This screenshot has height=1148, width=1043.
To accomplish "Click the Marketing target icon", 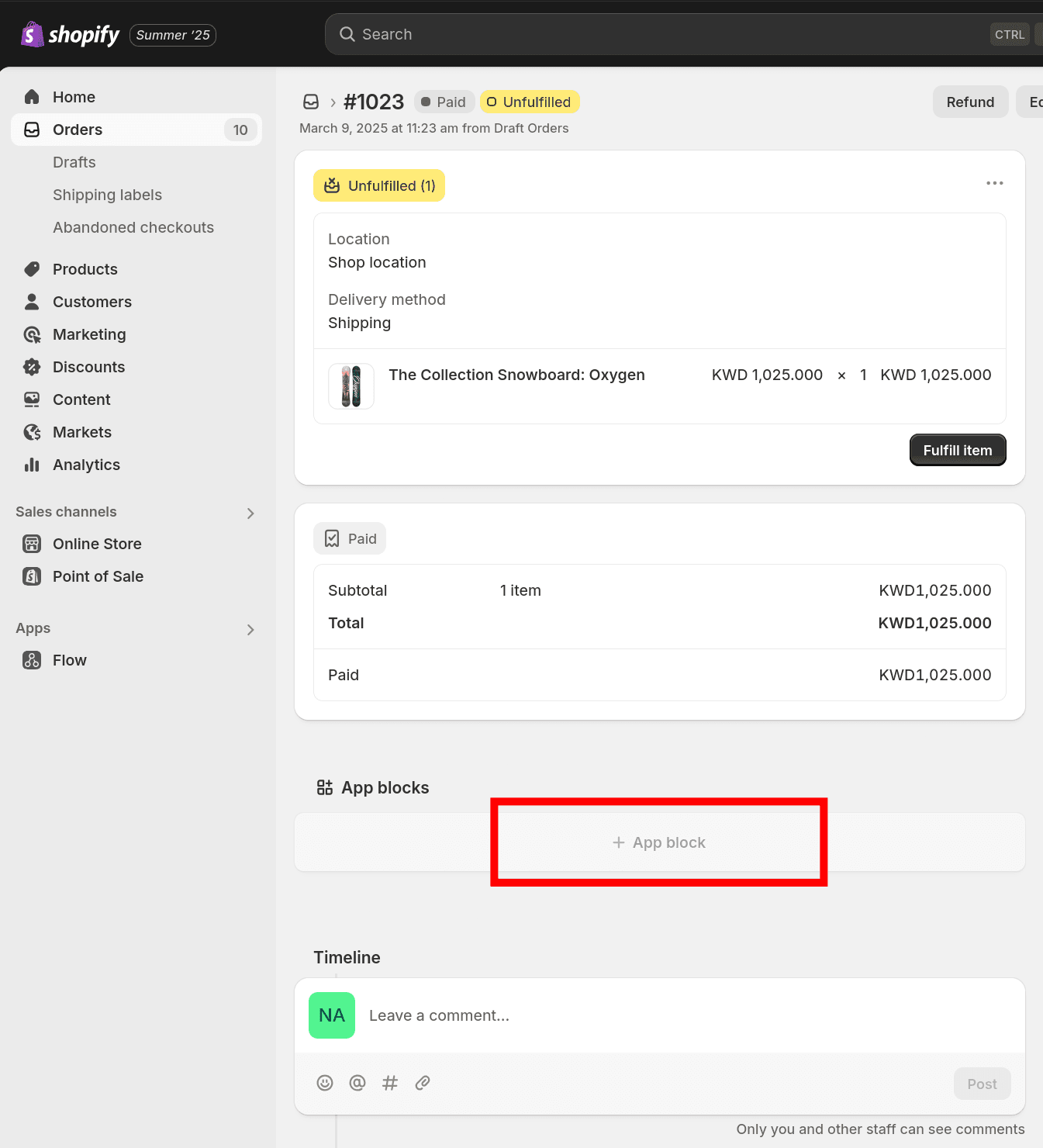I will [32, 334].
